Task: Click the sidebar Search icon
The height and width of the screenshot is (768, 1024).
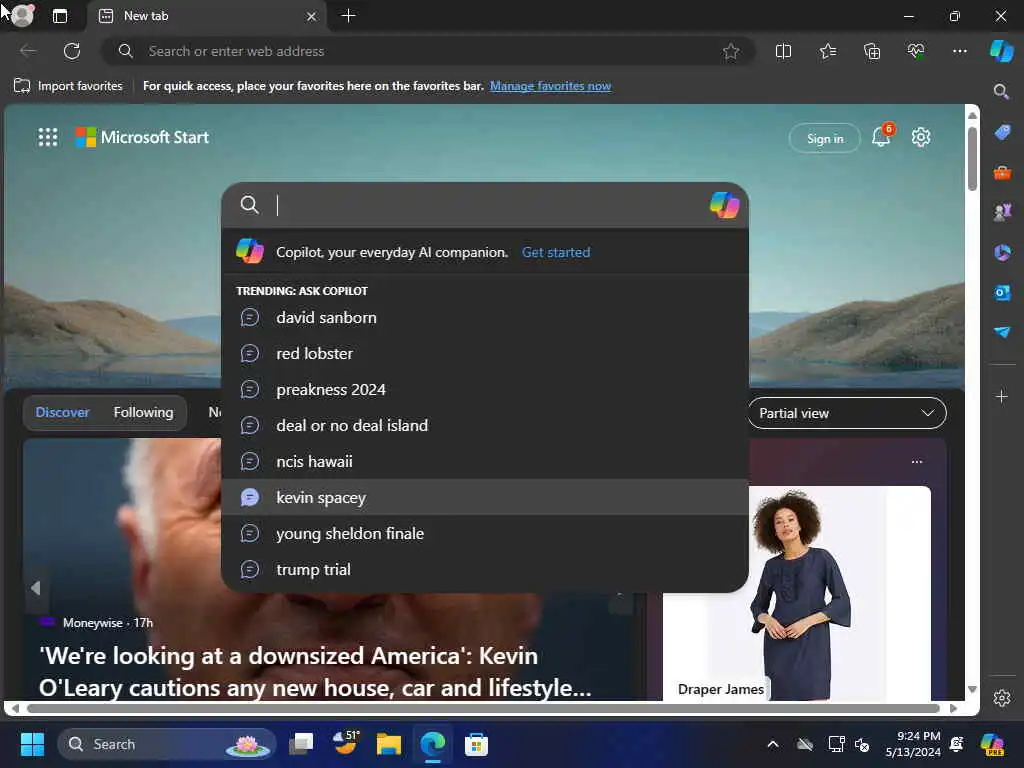Action: (x=1001, y=91)
